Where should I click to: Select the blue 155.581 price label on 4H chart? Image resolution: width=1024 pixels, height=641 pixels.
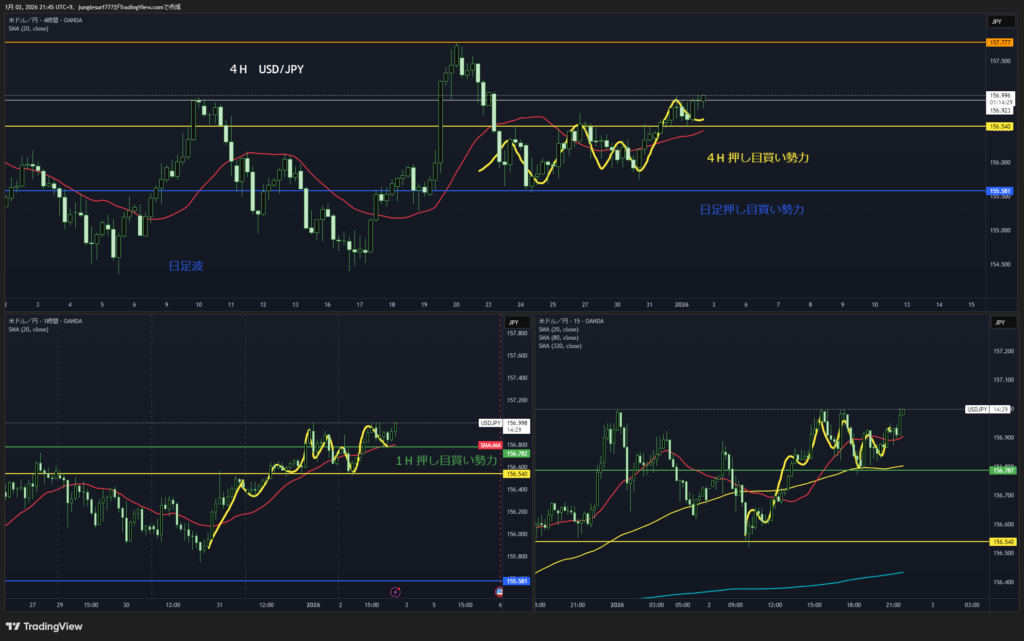coord(999,190)
